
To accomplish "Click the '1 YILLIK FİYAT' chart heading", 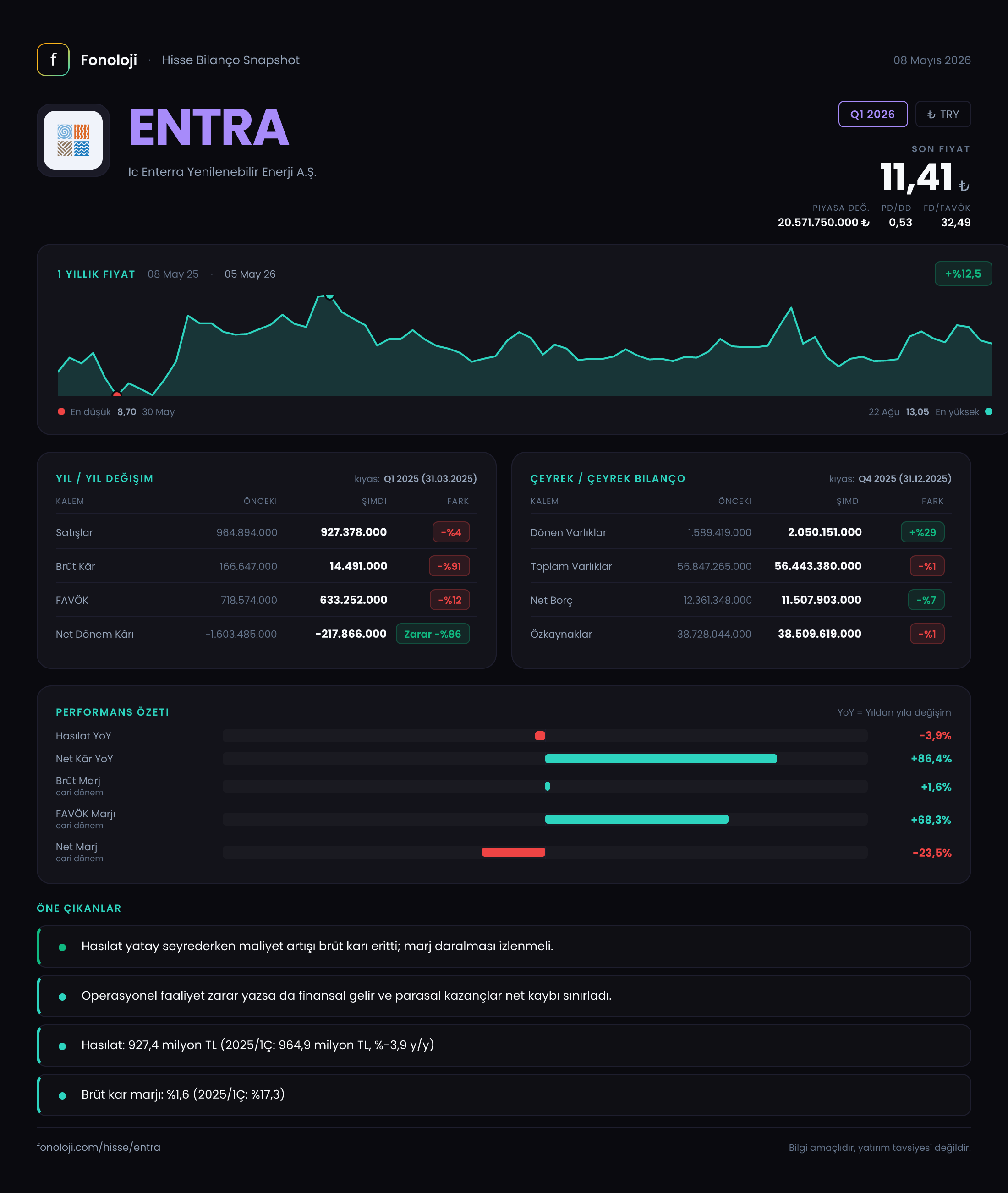I will (96, 274).
